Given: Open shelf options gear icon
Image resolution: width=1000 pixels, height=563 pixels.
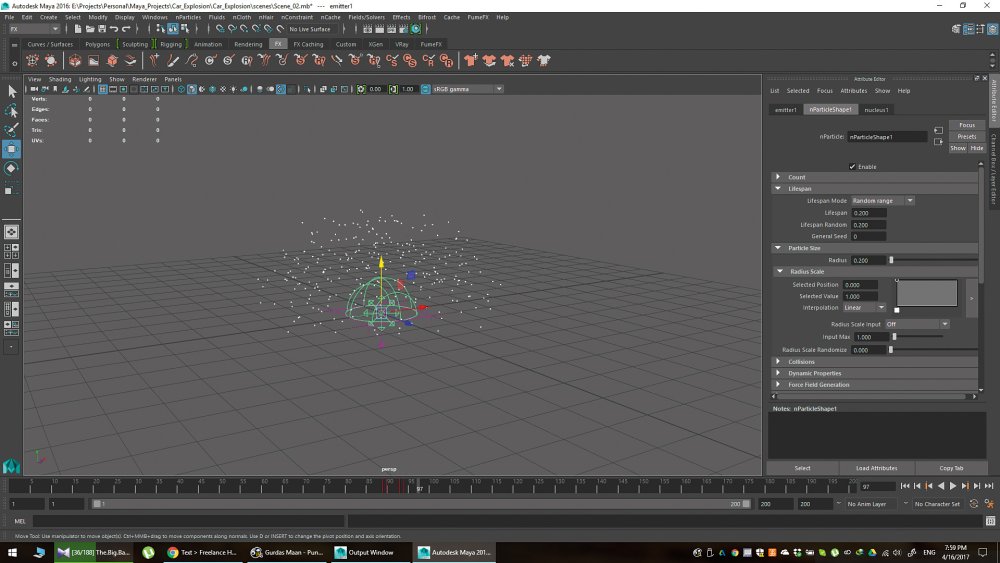Looking at the screenshot, I should point(14,63).
